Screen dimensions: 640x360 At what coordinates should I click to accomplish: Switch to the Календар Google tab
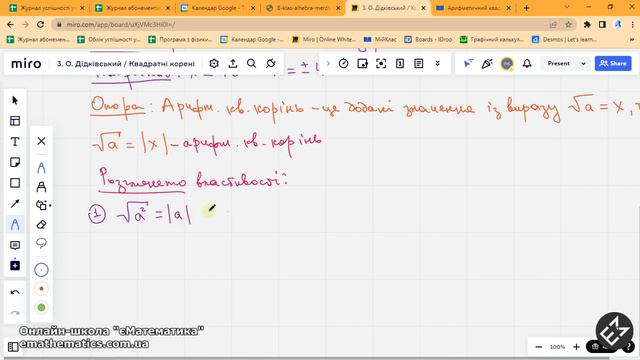[218, 8]
